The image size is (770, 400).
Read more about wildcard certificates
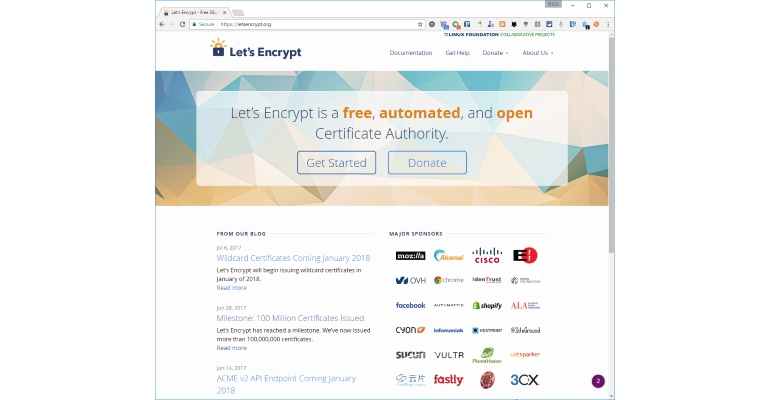231,288
